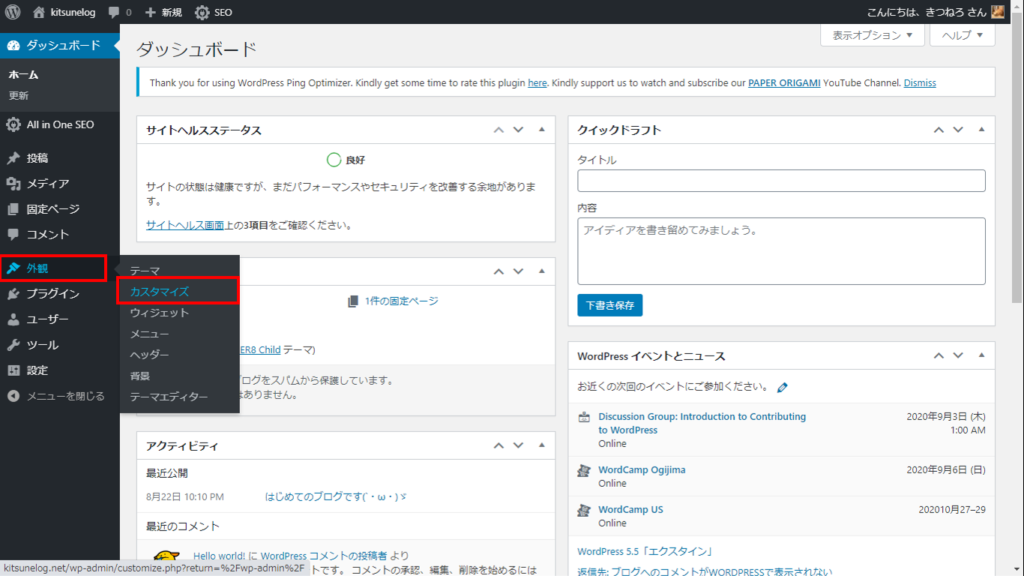This screenshot has width=1024, height=576.
Task: Focus the タイトル input field
Action: point(781,181)
